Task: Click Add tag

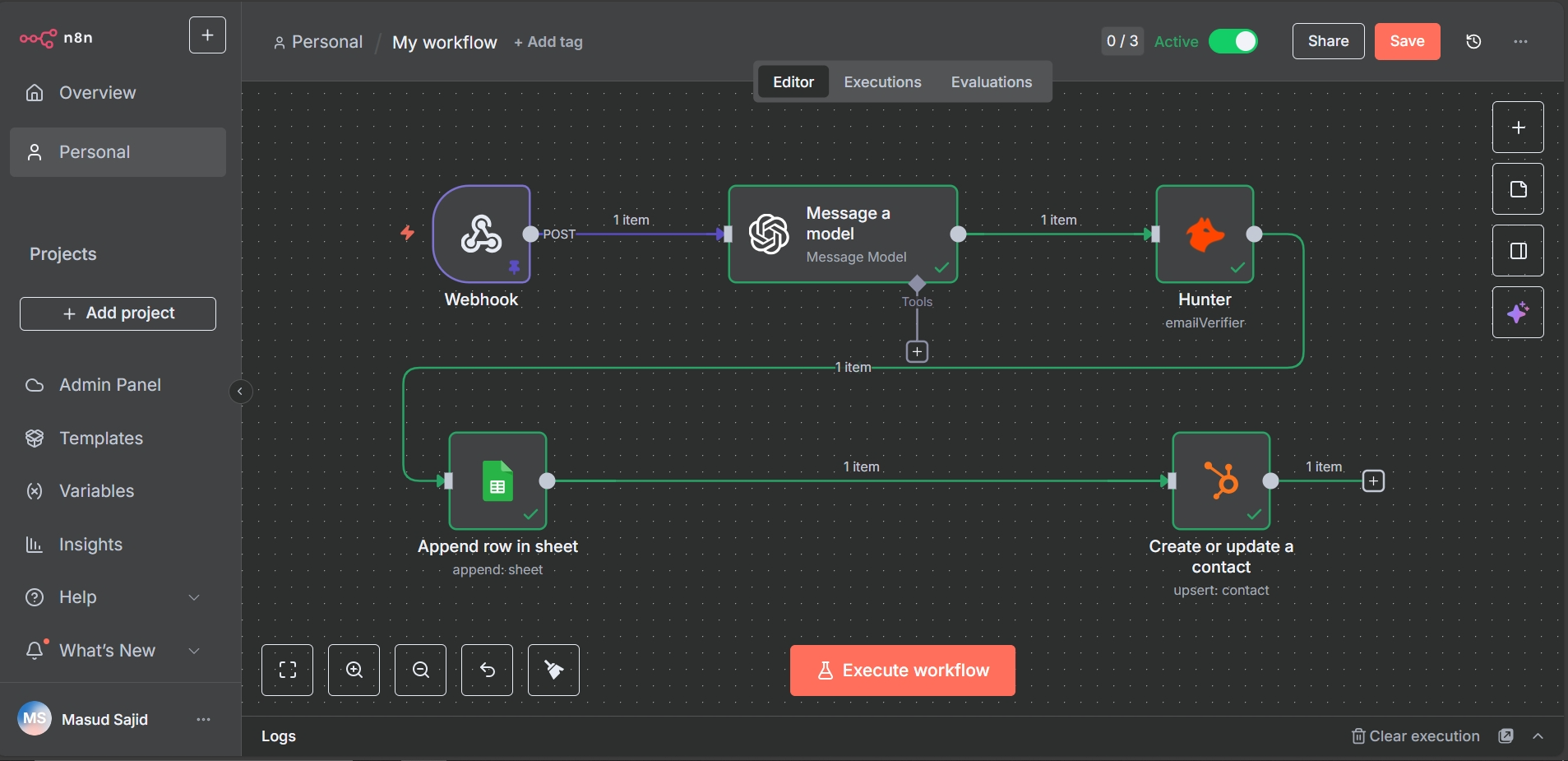Action: (x=548, y=42)
